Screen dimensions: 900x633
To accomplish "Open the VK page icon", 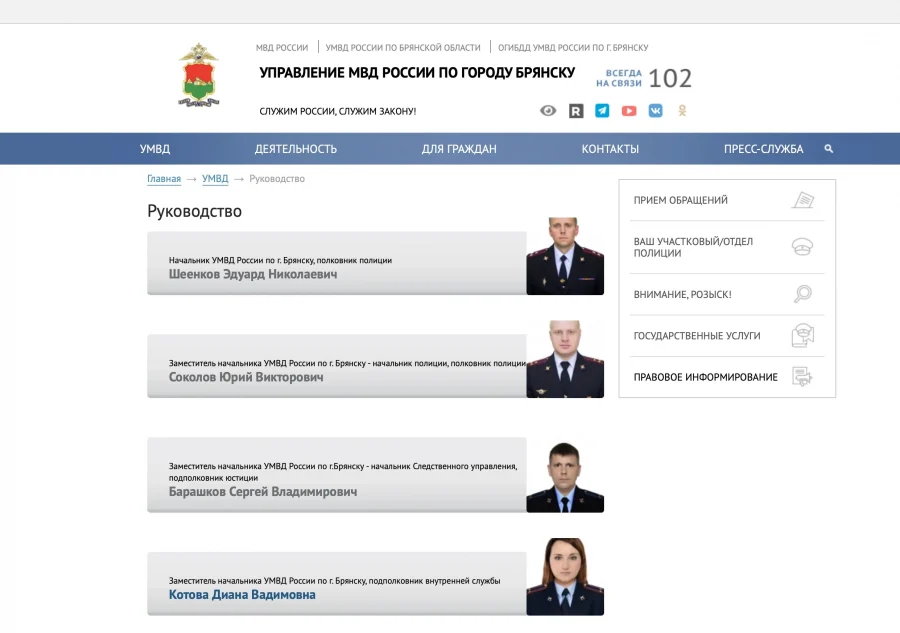I will 656,111.
